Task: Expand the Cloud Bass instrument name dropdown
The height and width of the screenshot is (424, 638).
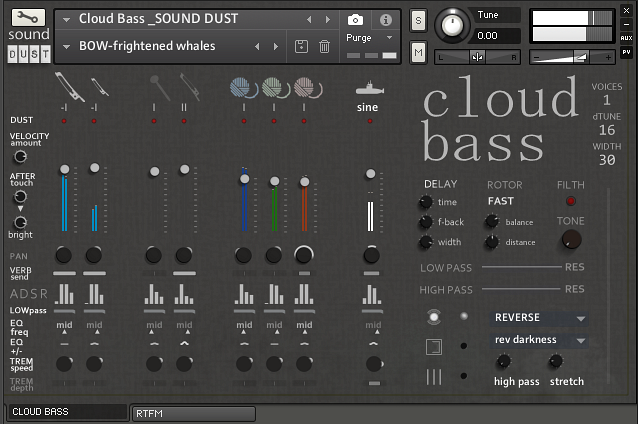Action: point(66,19)
